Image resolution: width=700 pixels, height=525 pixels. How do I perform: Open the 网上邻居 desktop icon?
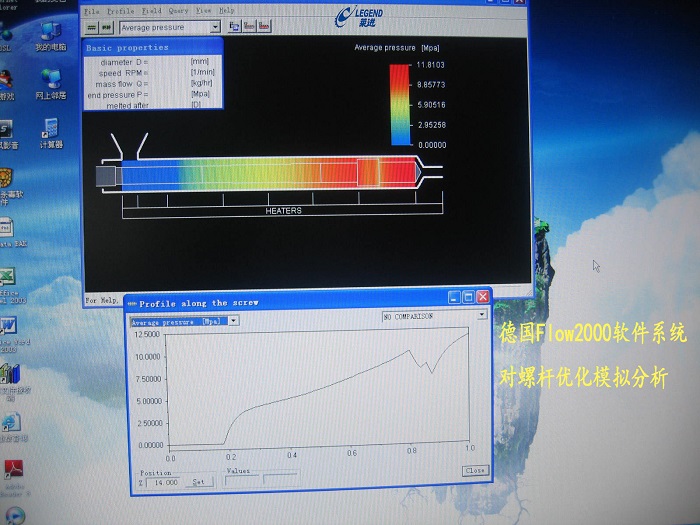tap(50, 84)
